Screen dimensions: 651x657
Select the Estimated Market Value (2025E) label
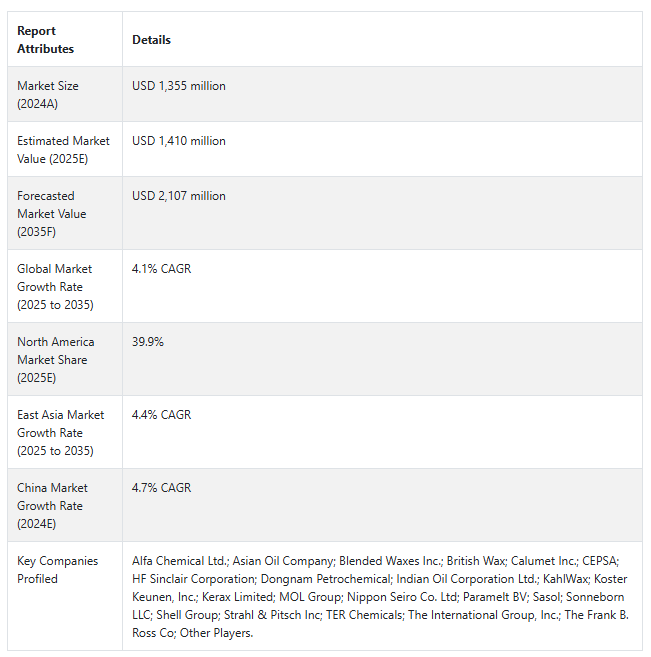pos(63,150)
